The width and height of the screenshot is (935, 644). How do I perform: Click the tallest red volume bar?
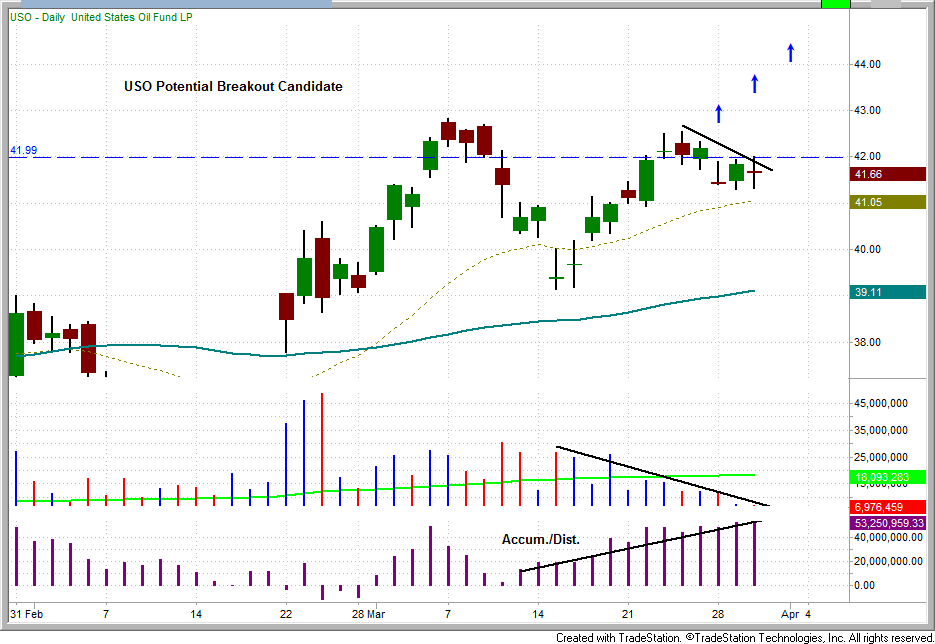(322, 450)
